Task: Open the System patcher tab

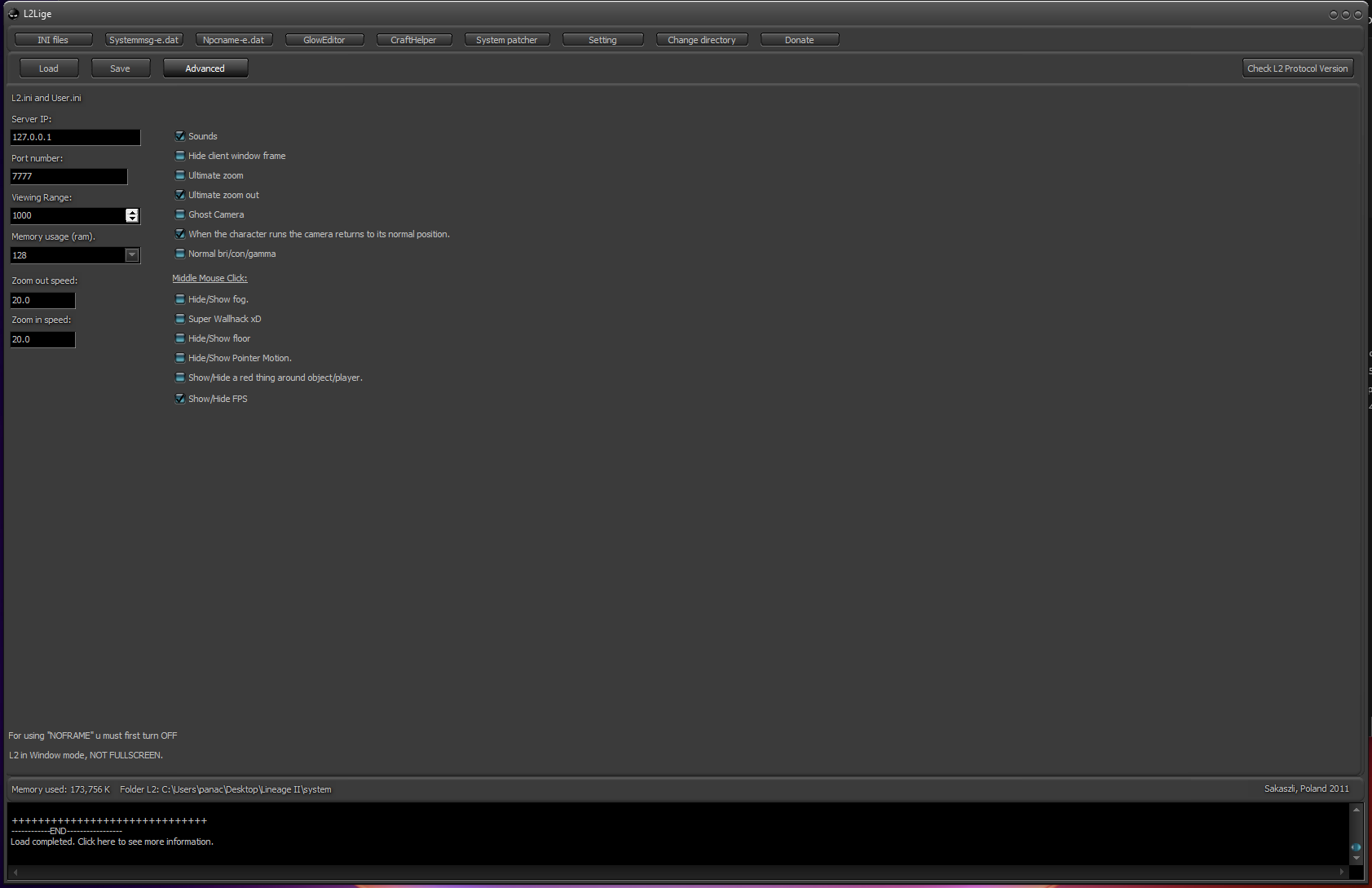Action: coord(506,40)
